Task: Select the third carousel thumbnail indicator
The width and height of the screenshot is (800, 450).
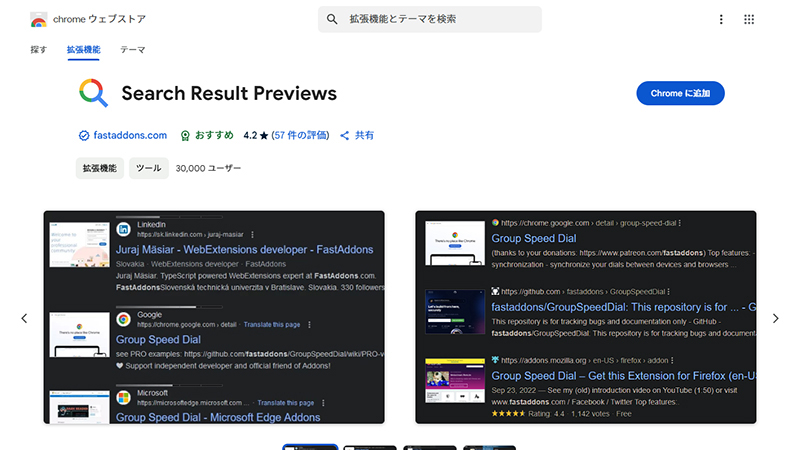Action: (x=430, y=447)
